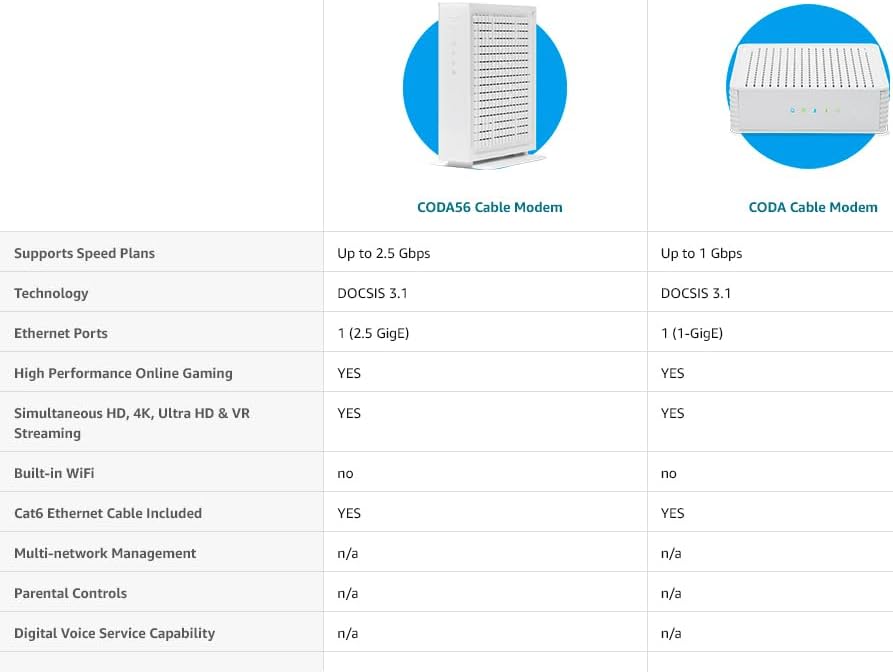Click the Parental Controls row label
This screenshot has width=893, height=672.
(x=70, y=593)
